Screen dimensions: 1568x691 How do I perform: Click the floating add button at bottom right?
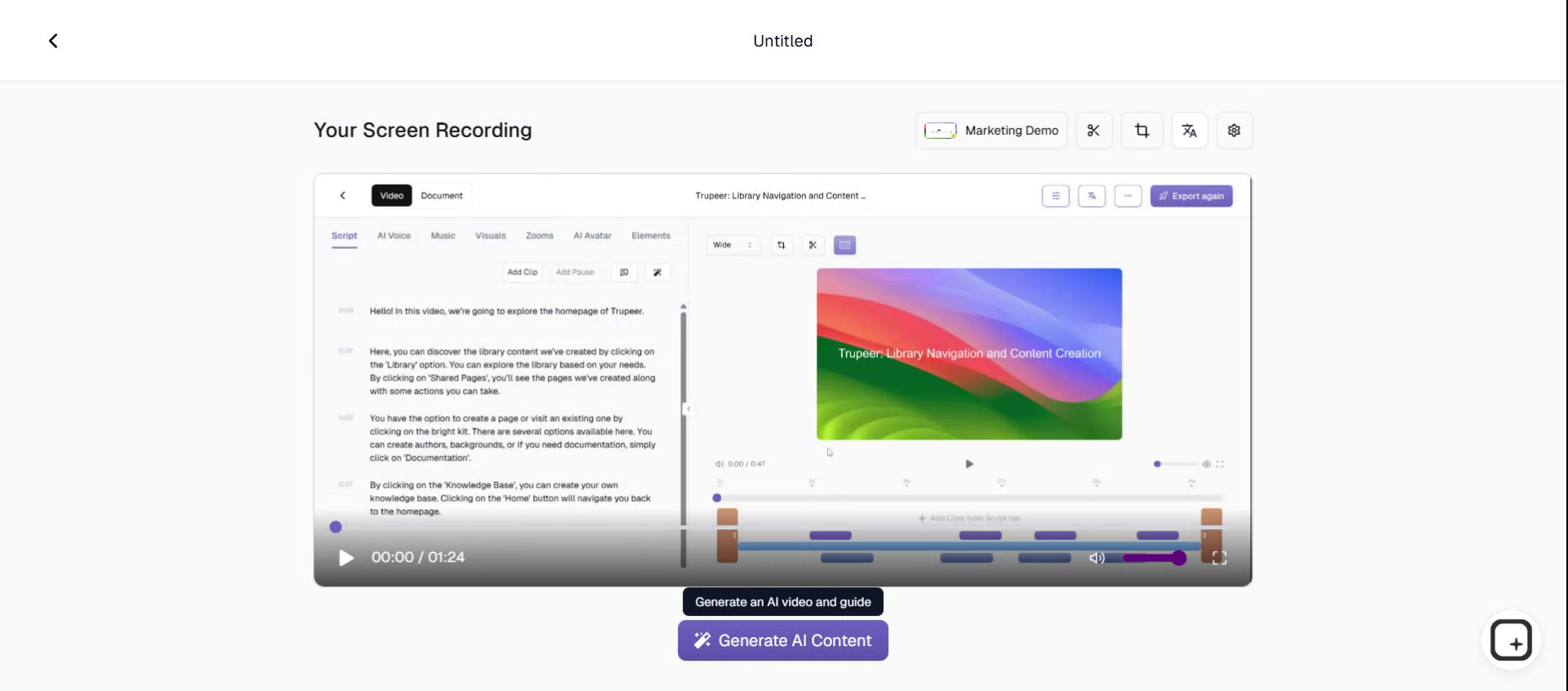click(x=1511, y=640)
